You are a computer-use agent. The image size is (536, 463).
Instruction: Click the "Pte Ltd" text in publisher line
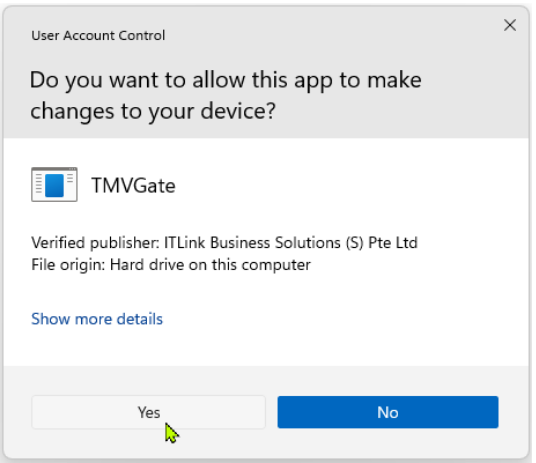tap(393, 243)
